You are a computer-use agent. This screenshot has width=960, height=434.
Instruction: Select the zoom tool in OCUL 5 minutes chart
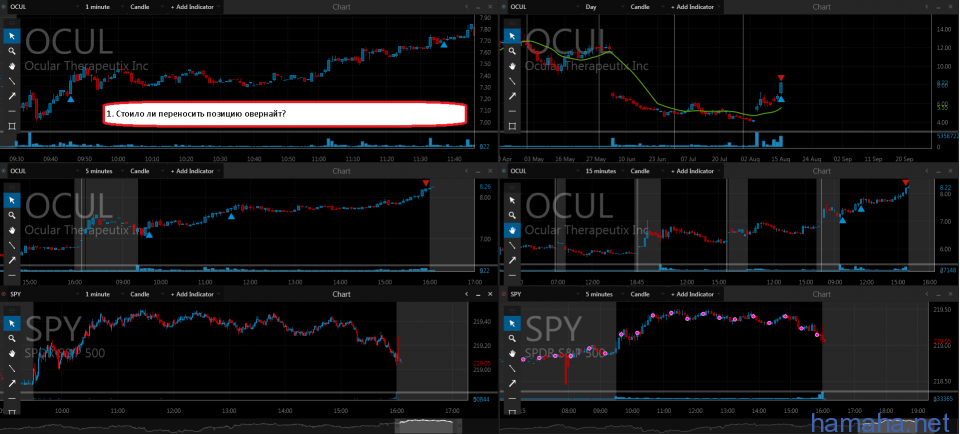(x=12, y=215)
